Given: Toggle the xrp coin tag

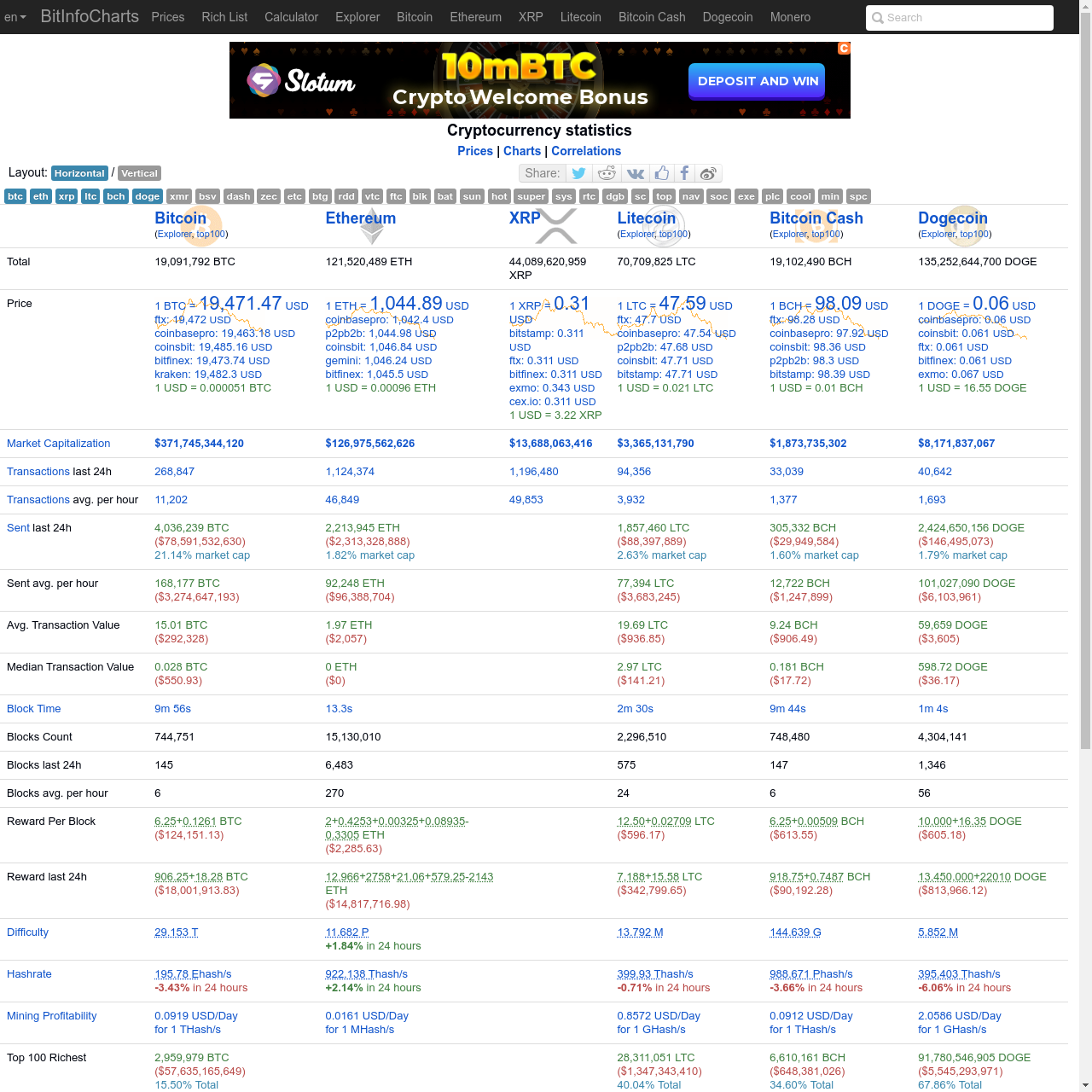Looking at the screenshot, I should tap(67, 196).
